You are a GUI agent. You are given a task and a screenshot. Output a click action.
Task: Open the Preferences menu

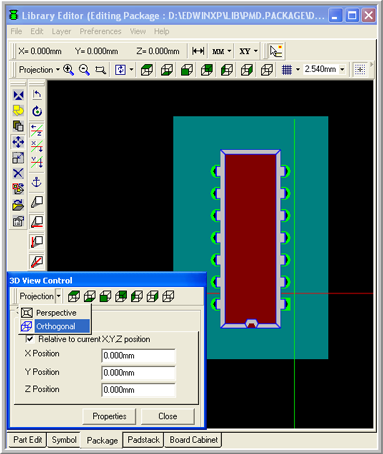click(100, 31)
